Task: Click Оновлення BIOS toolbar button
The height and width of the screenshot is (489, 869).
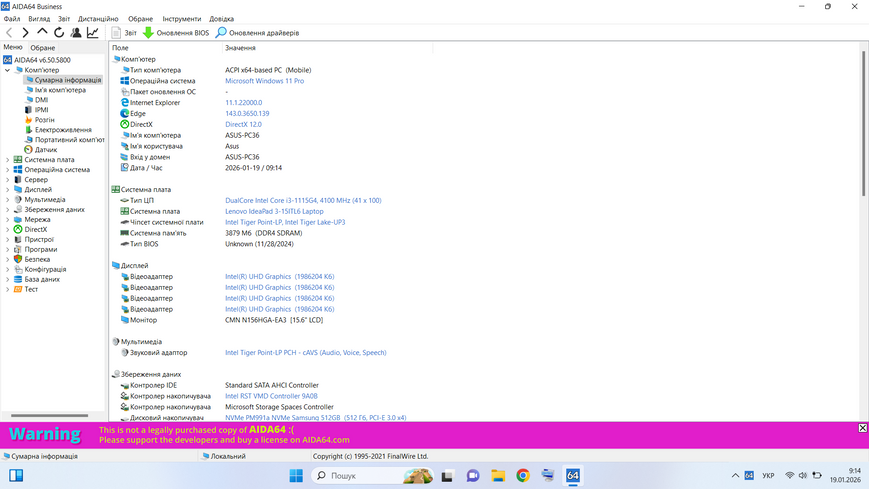Action: [176, 33]
